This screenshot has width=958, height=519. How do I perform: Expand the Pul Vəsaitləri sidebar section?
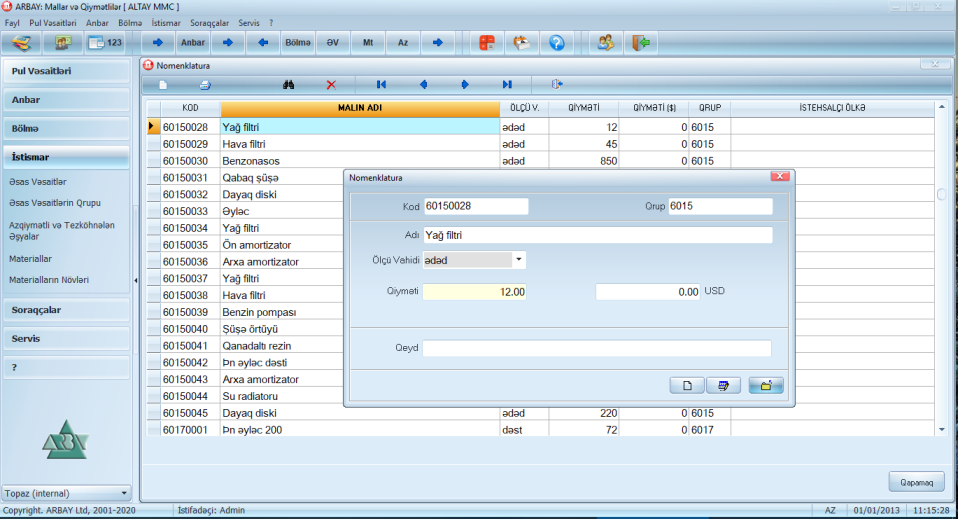pyautogui.click(x=66, y=71)
